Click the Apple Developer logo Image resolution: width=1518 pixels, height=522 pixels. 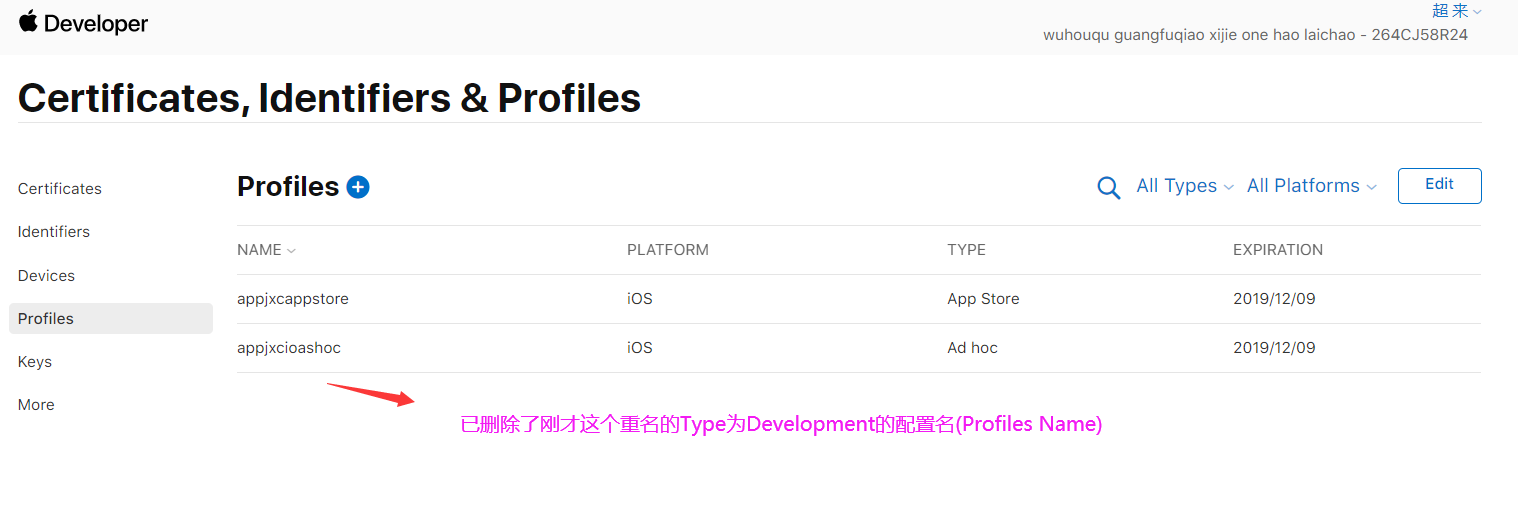83,24
